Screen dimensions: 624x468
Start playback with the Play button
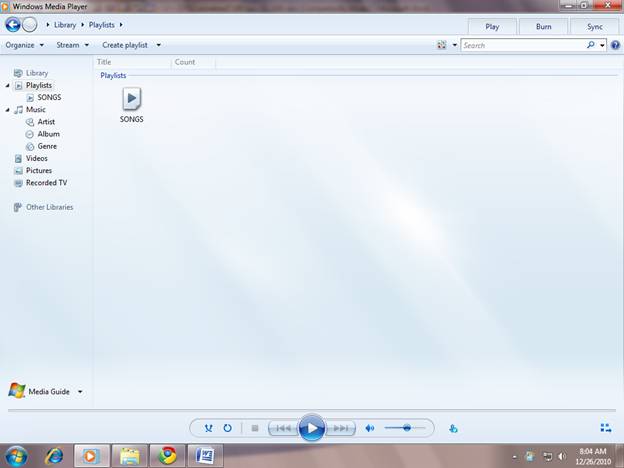pyautogui.click(x=312, y=428)
